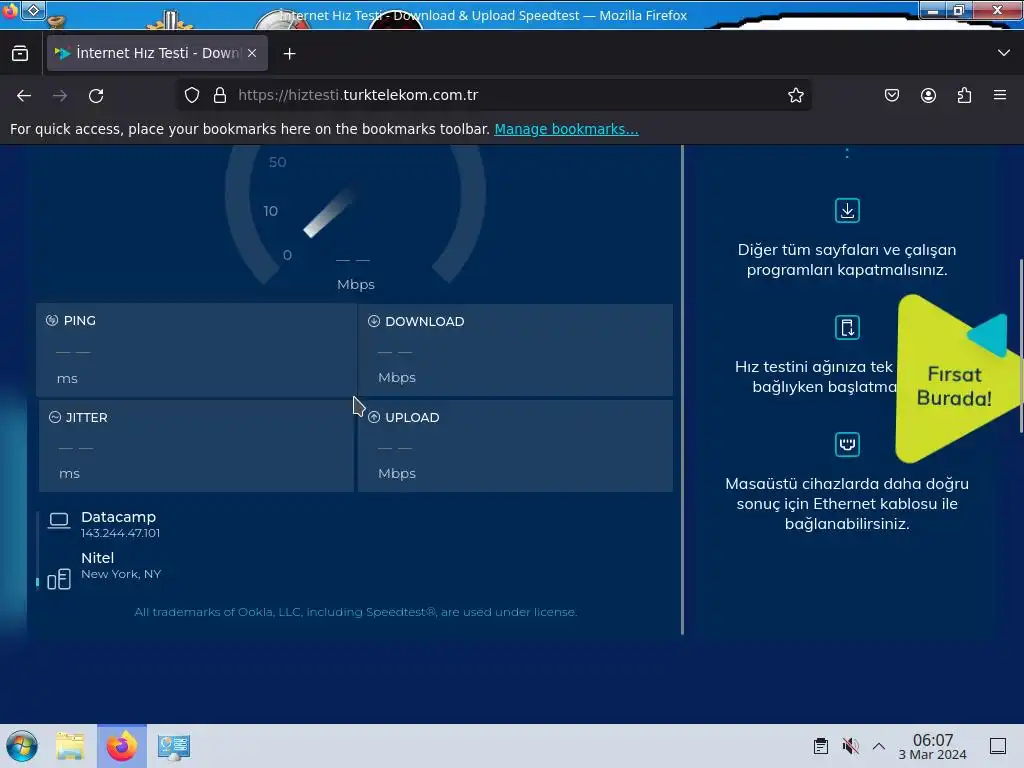The image size is (1024, 768).
Task: Click the show desktop button
Action: pyautogui.click(x=998, y=746)
